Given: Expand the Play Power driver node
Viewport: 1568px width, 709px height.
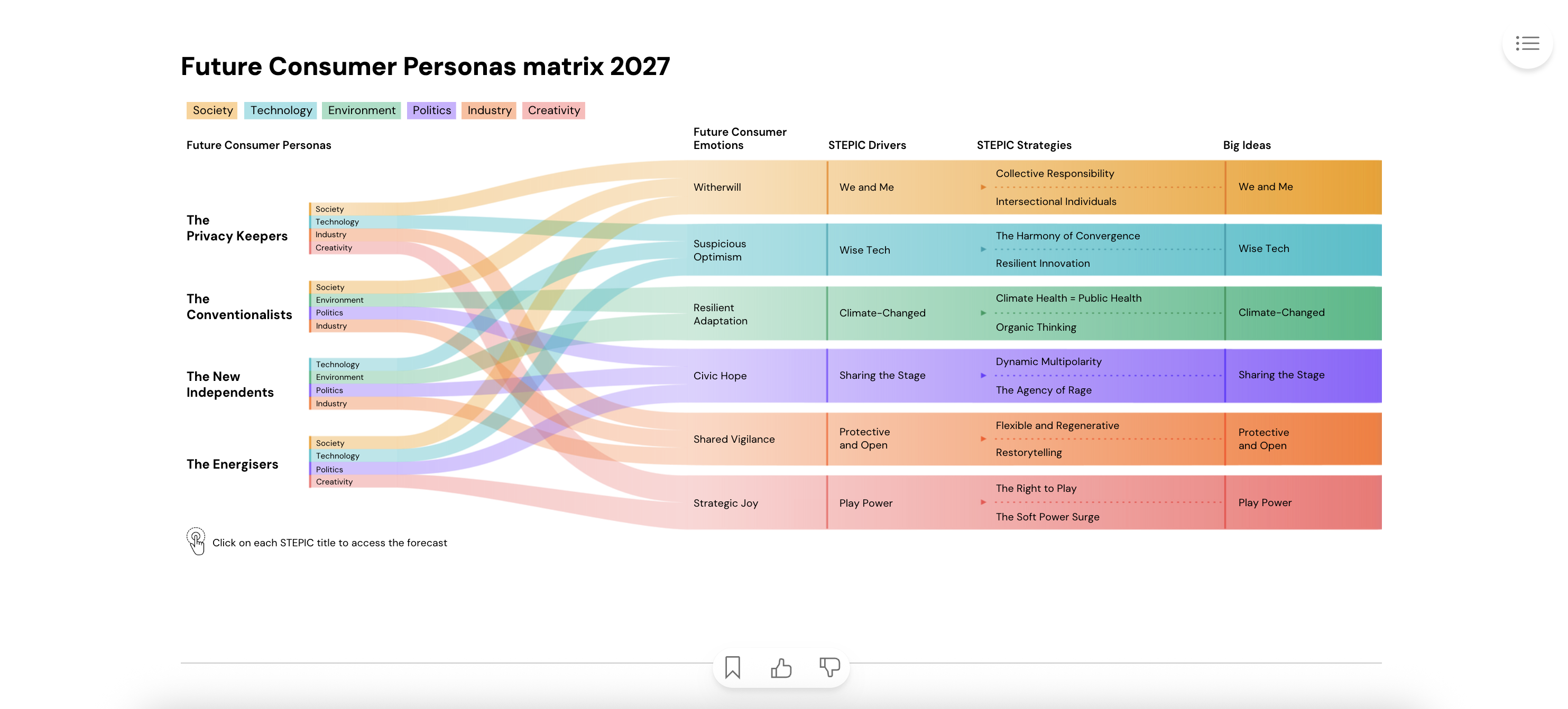Looking at the screenshot, I should (x=865, y=502).
